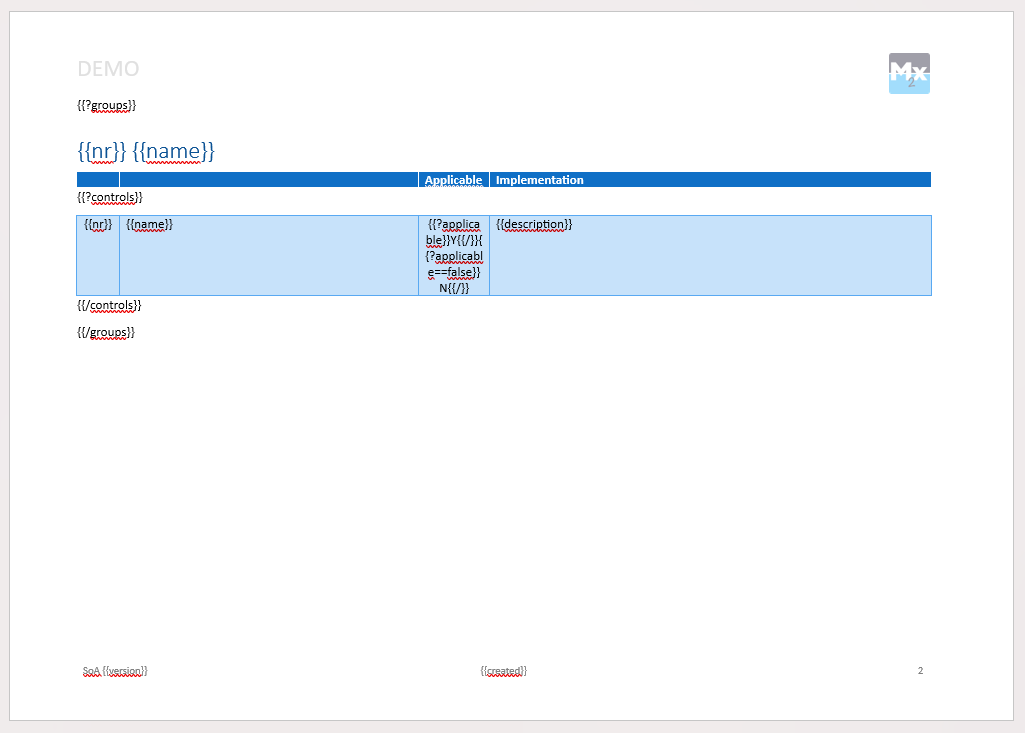This screenshot has height=733, width=1025.
Task: Click the SoA {{version}} footer text
Action: 115,671
